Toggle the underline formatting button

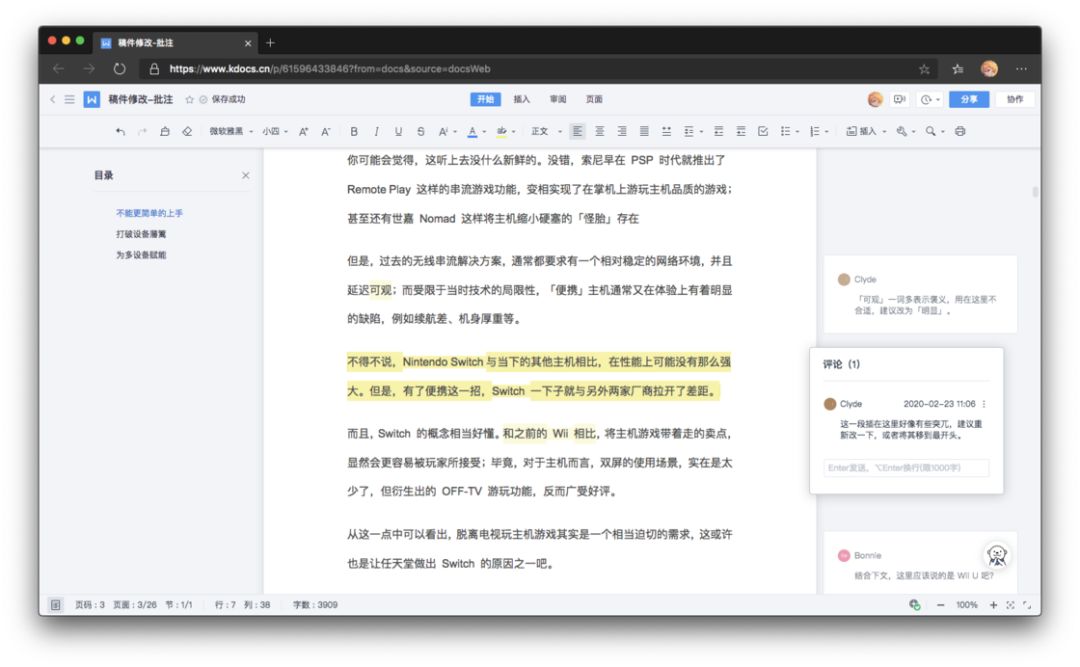click(398, 131)
